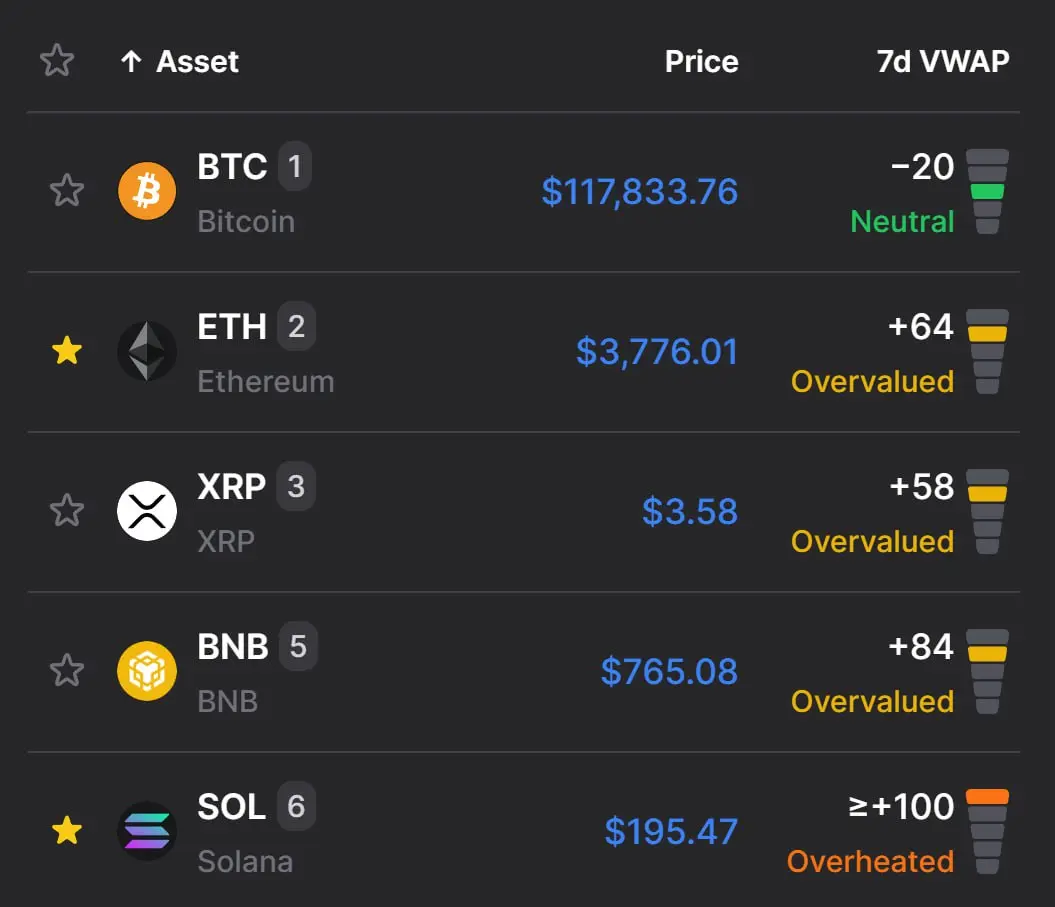
Task: Click the Ethereum diamond logo icon
Action: point(147,351)
